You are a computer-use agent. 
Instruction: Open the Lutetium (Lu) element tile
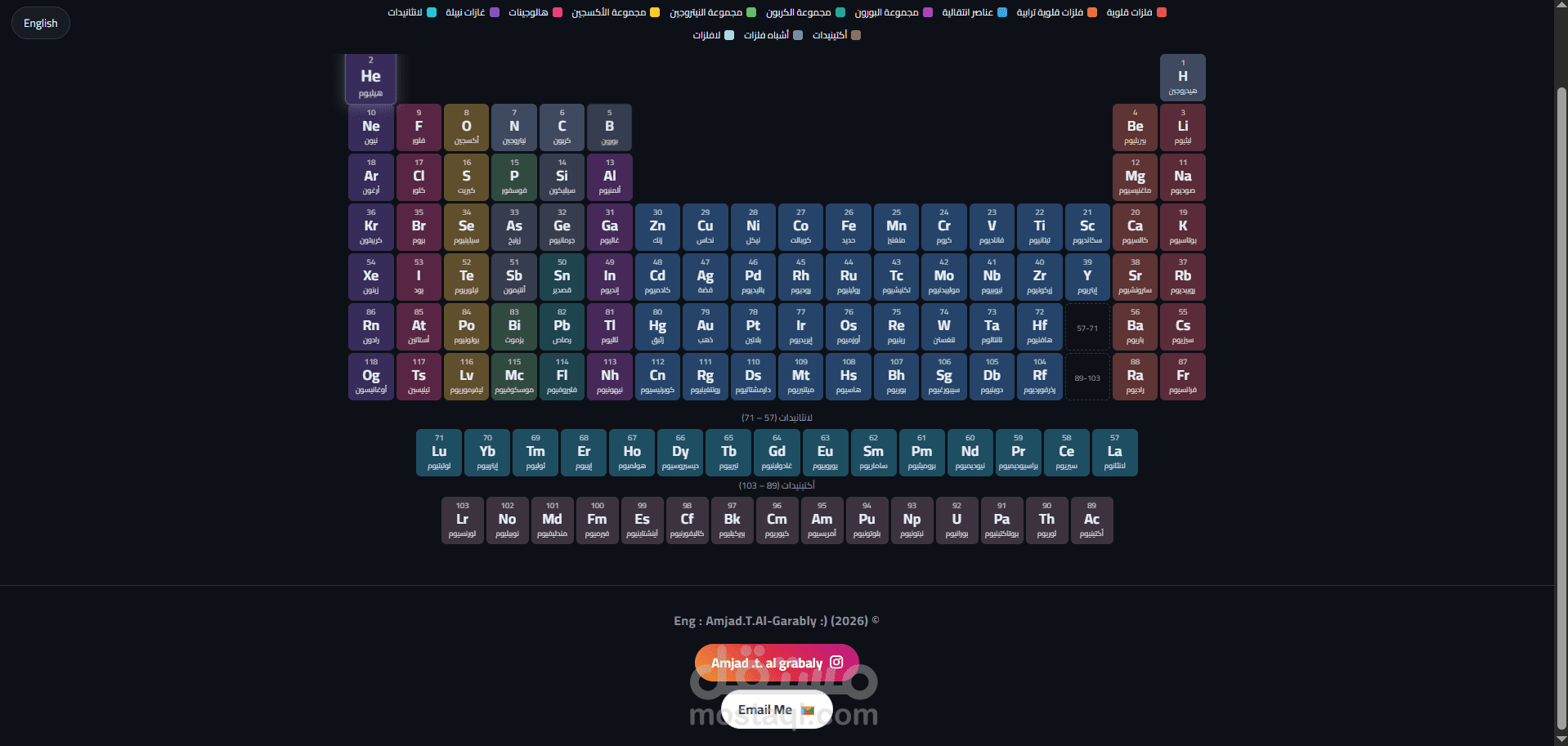(439, 453)
